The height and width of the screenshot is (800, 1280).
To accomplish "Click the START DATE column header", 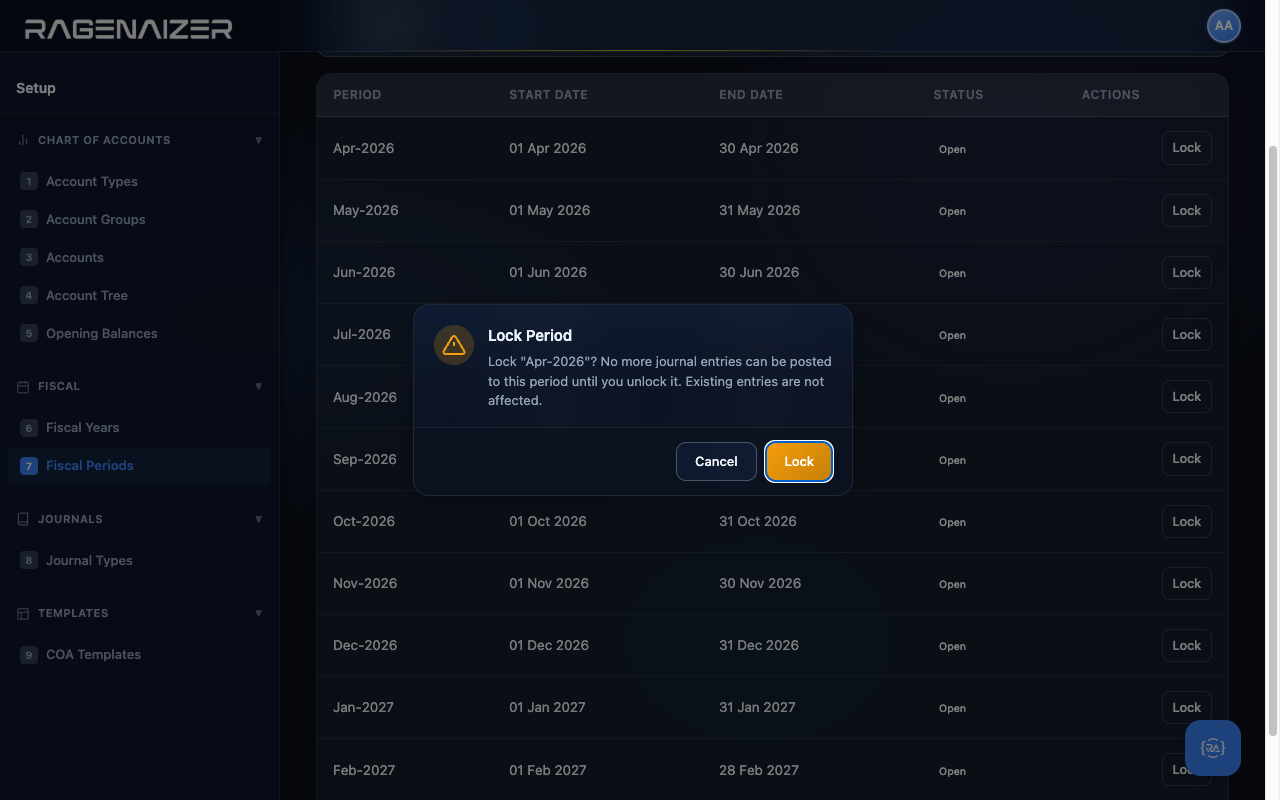I will click(x=548, y=95).
